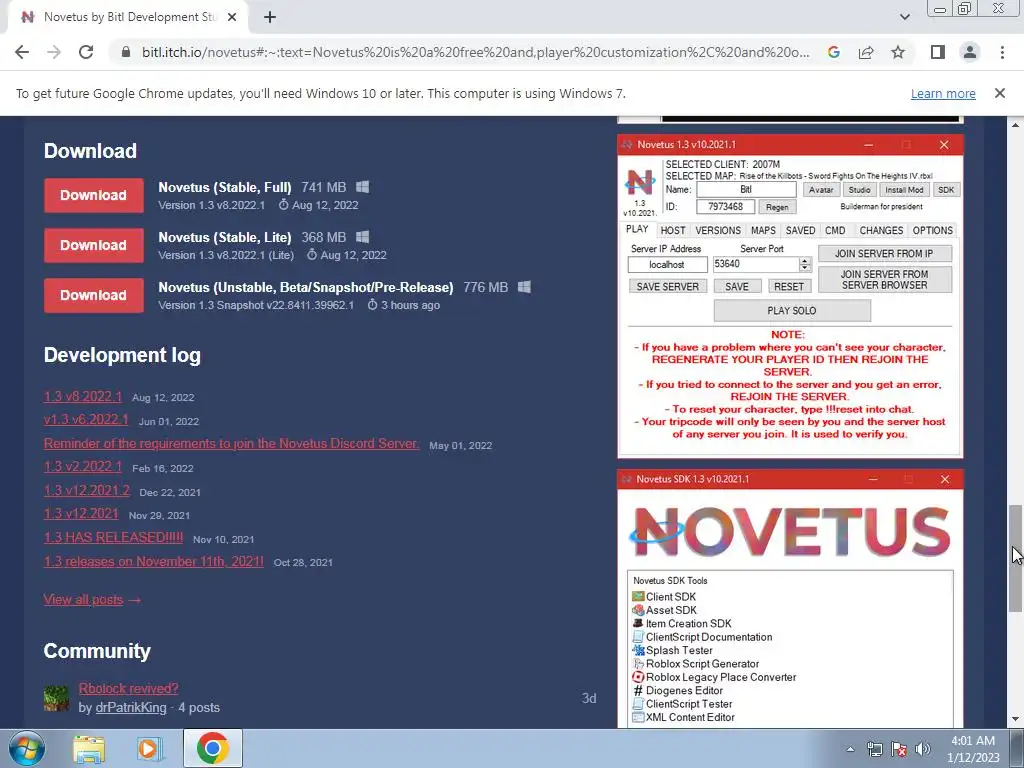Open devlog 1.3 v2.2022.1
The height and width of the screenshot is (768, 1024).
click(83, 467)
